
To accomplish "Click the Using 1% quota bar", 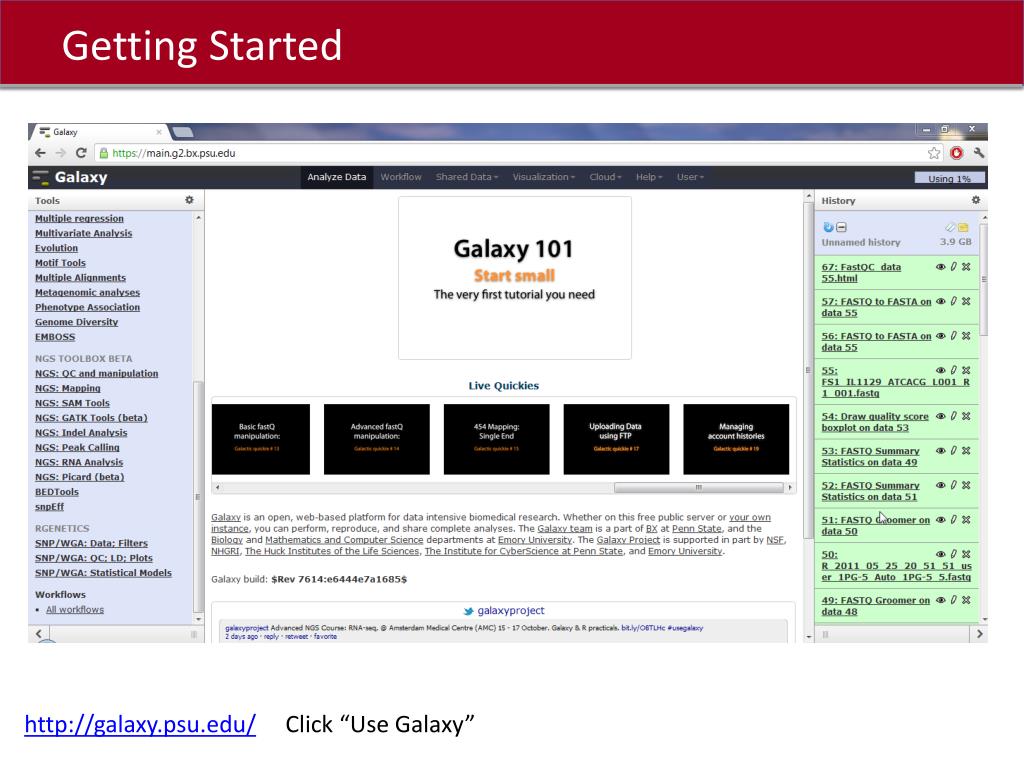I will coord(950,178).
